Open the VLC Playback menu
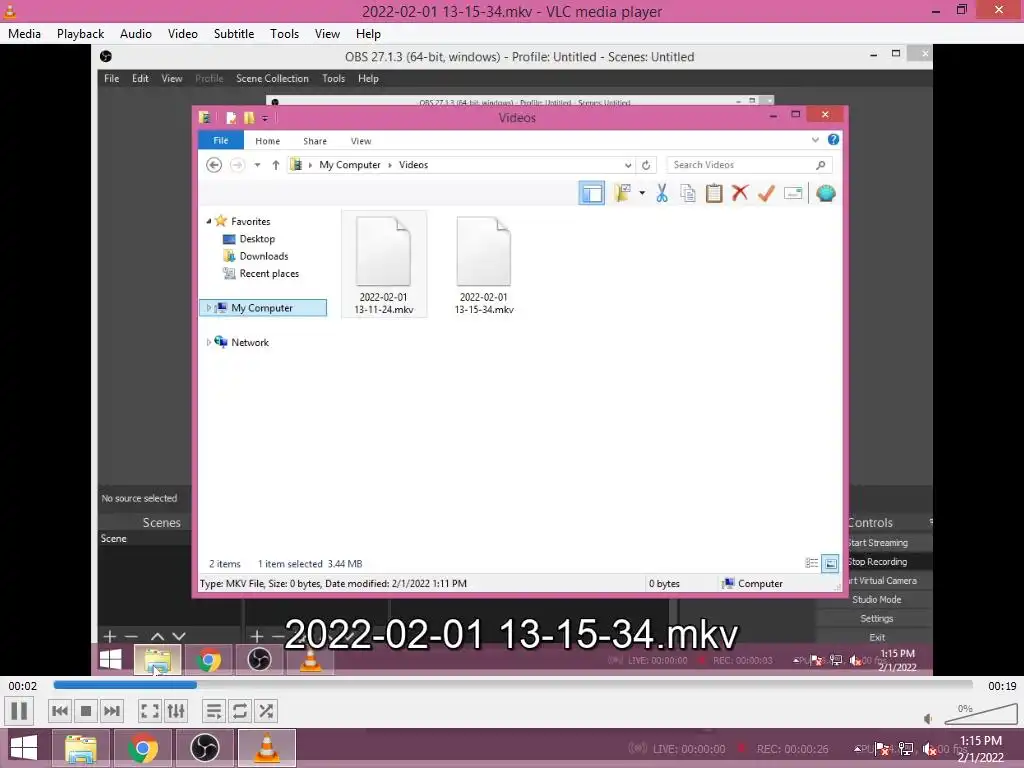The image size is (1024, 768). coord(80,34)
